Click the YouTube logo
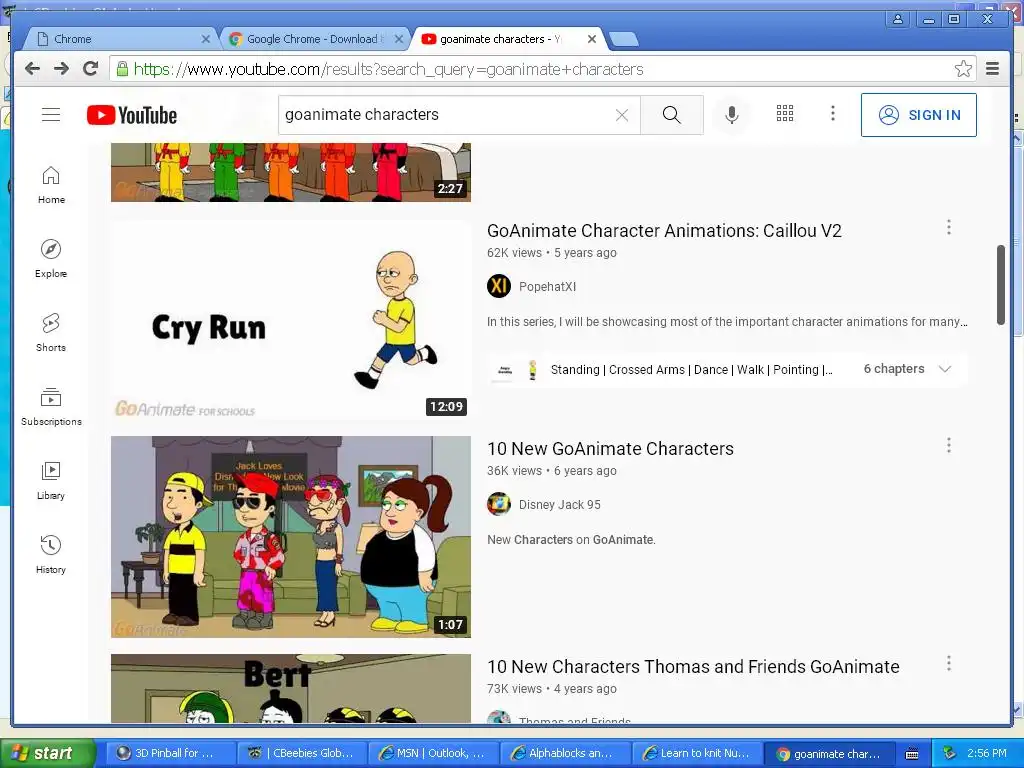The width and height of the screenshot is (1024, 768). tap(132, 115)
